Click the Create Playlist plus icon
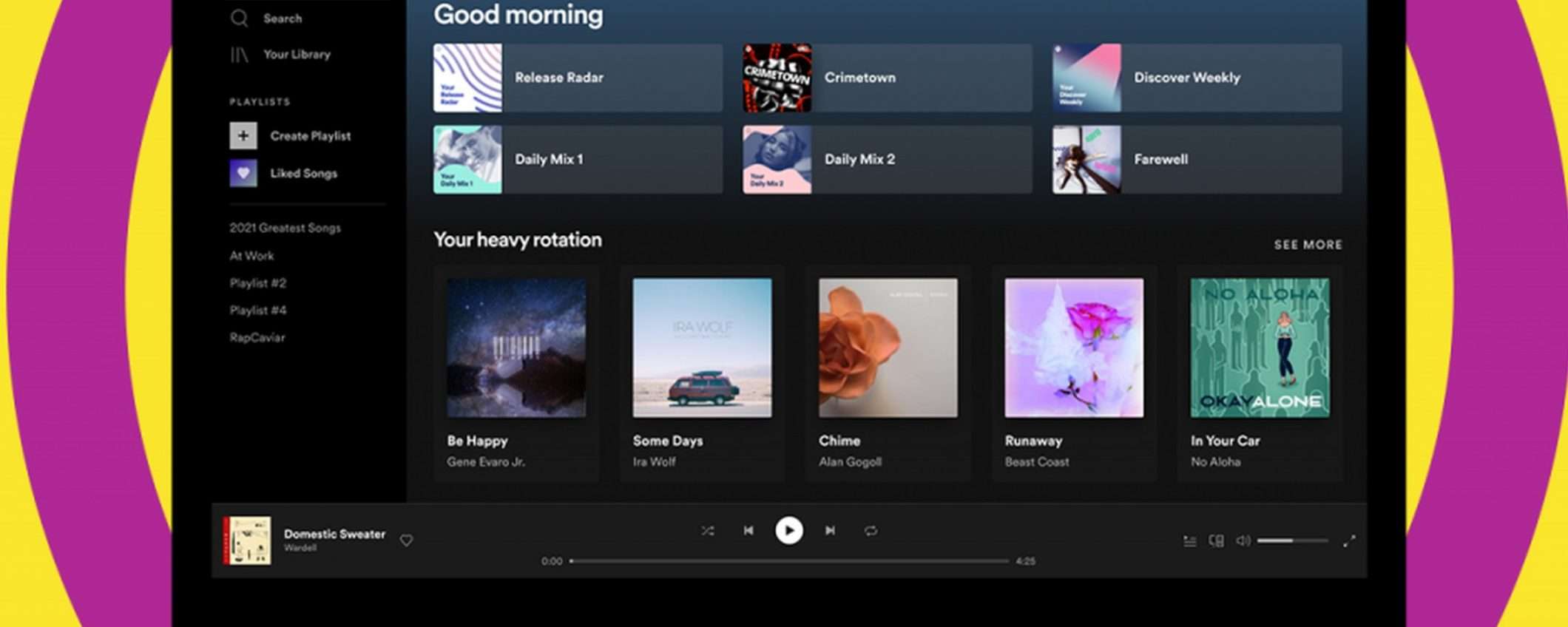This screenshot has height=627, width=1568. (243, 136)
